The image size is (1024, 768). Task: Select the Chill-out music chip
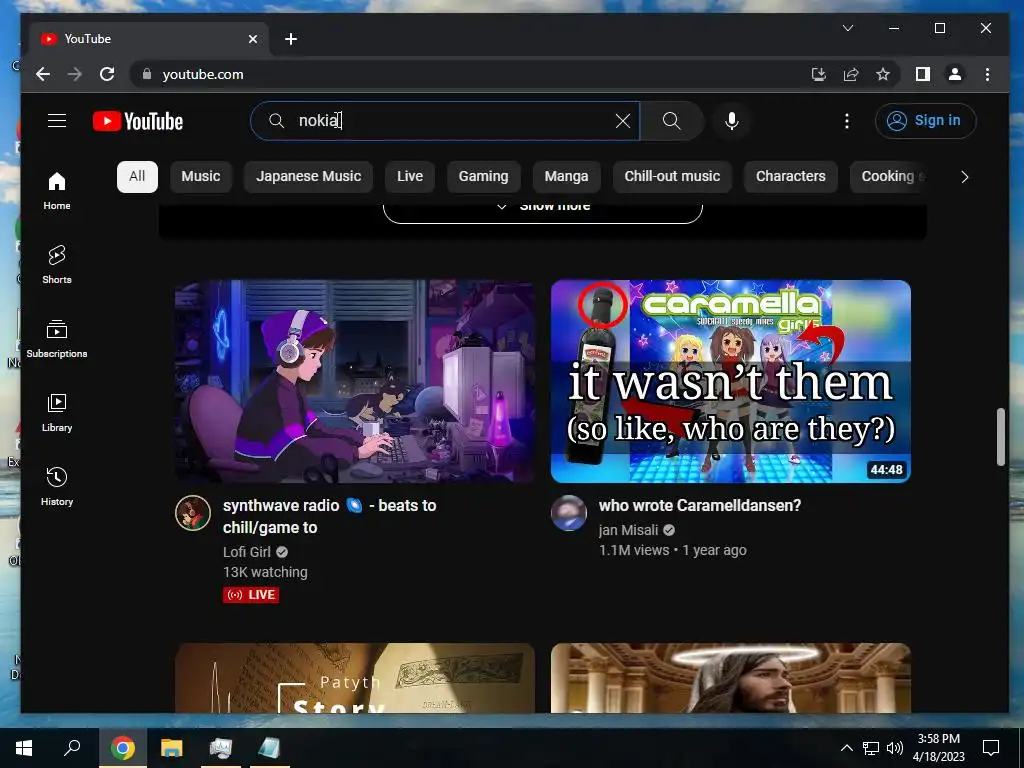pyautogui.click(x=672, y=176)
